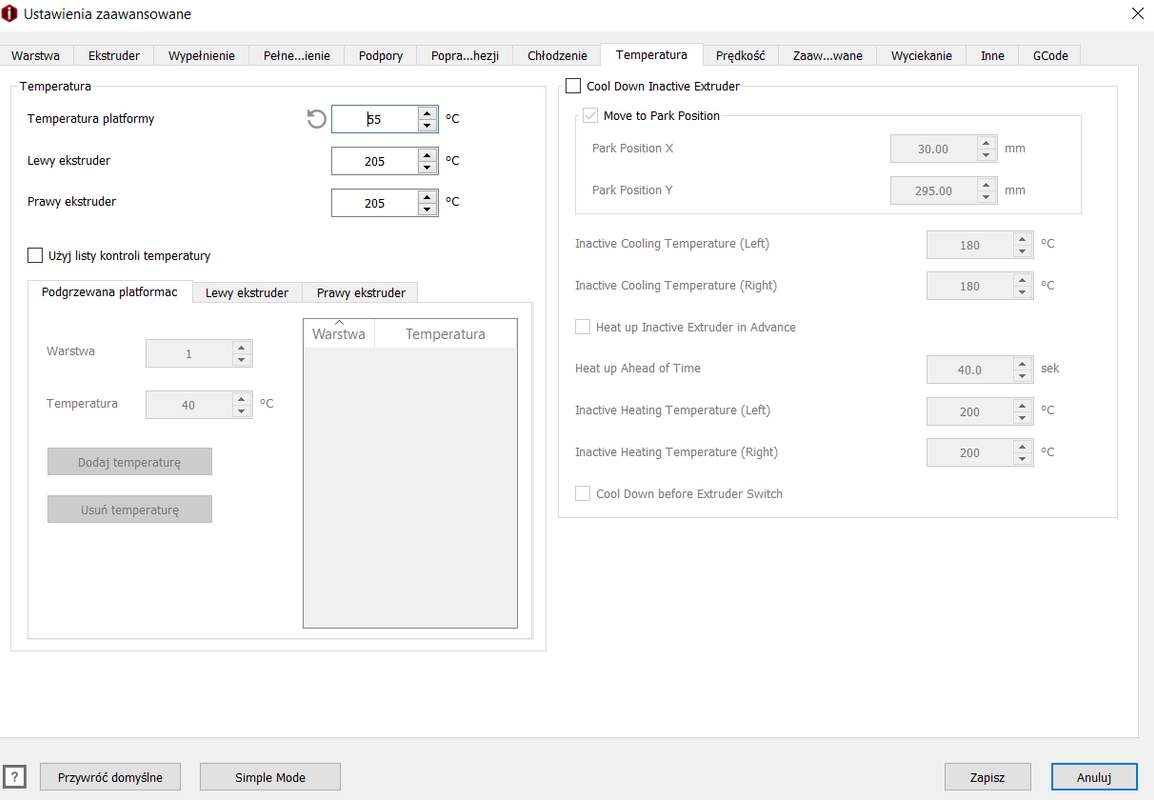1154x800 pixels.
Task: Click the Przywróć domyślne button
Action: 110,776
